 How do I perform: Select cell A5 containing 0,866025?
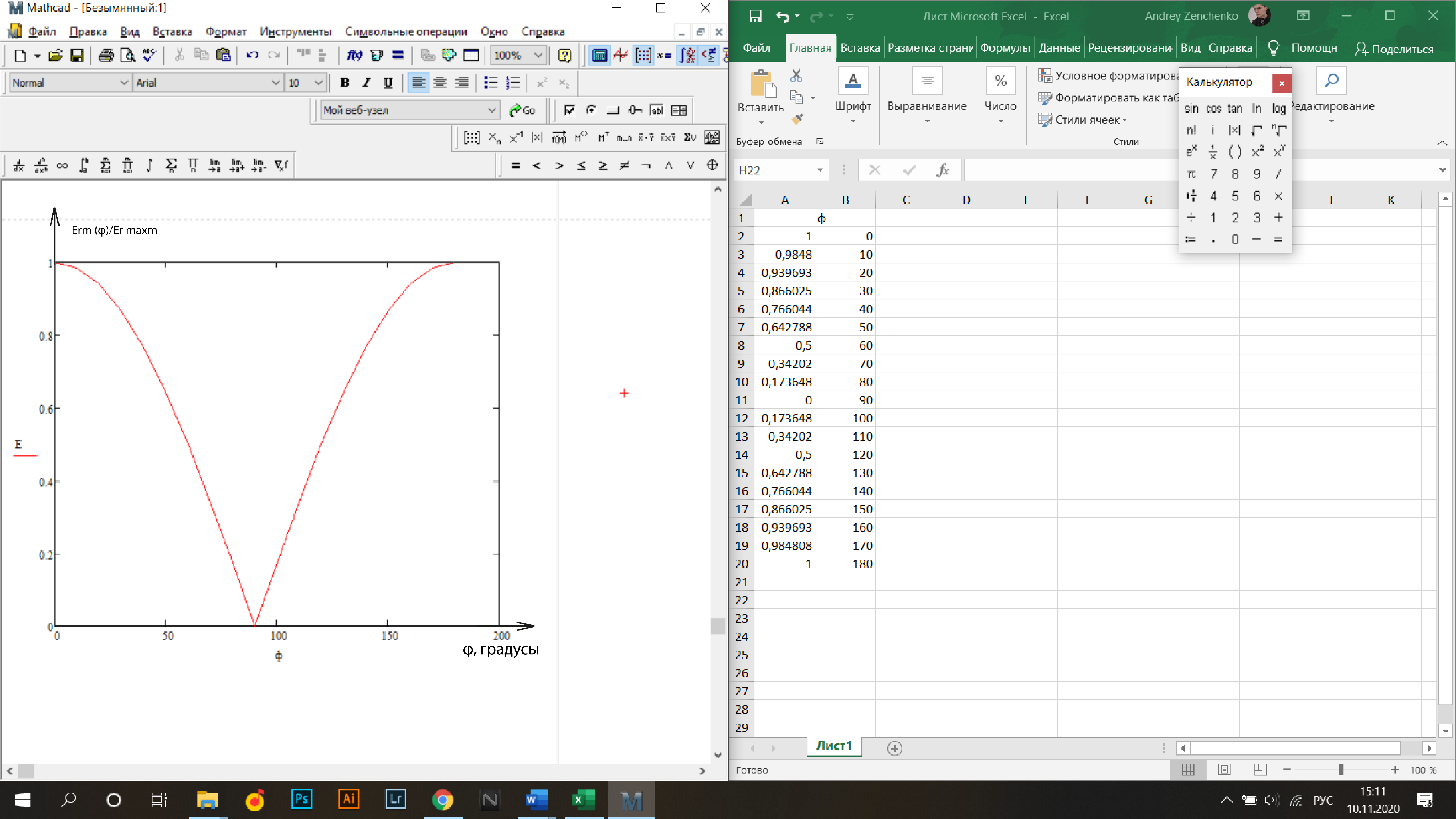pos(784,291)
